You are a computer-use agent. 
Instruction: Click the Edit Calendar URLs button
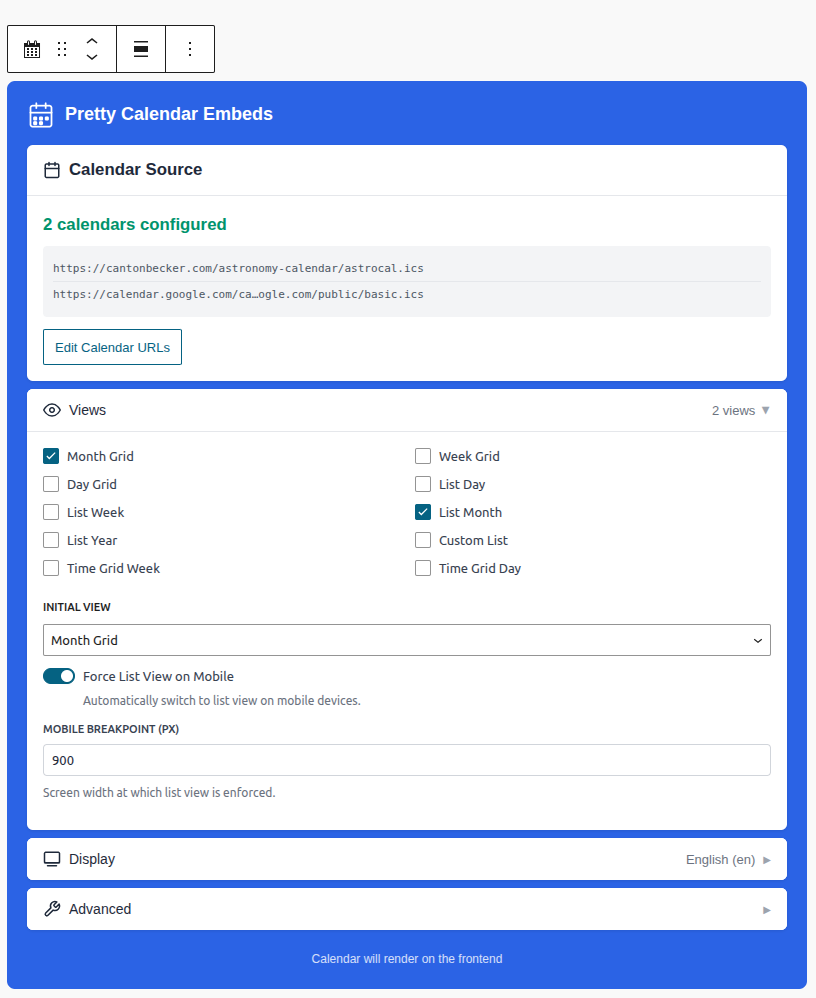112,347
